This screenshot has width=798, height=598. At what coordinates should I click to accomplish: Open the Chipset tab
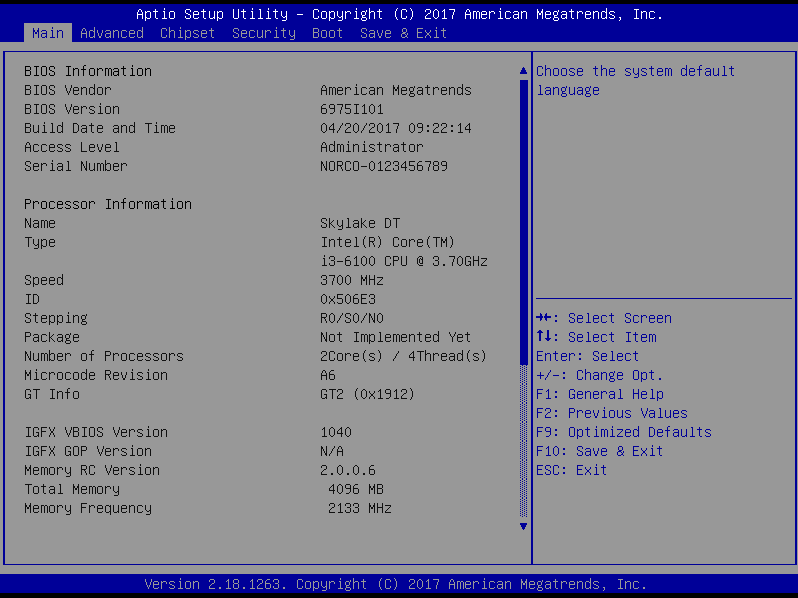tap(187, 33)
